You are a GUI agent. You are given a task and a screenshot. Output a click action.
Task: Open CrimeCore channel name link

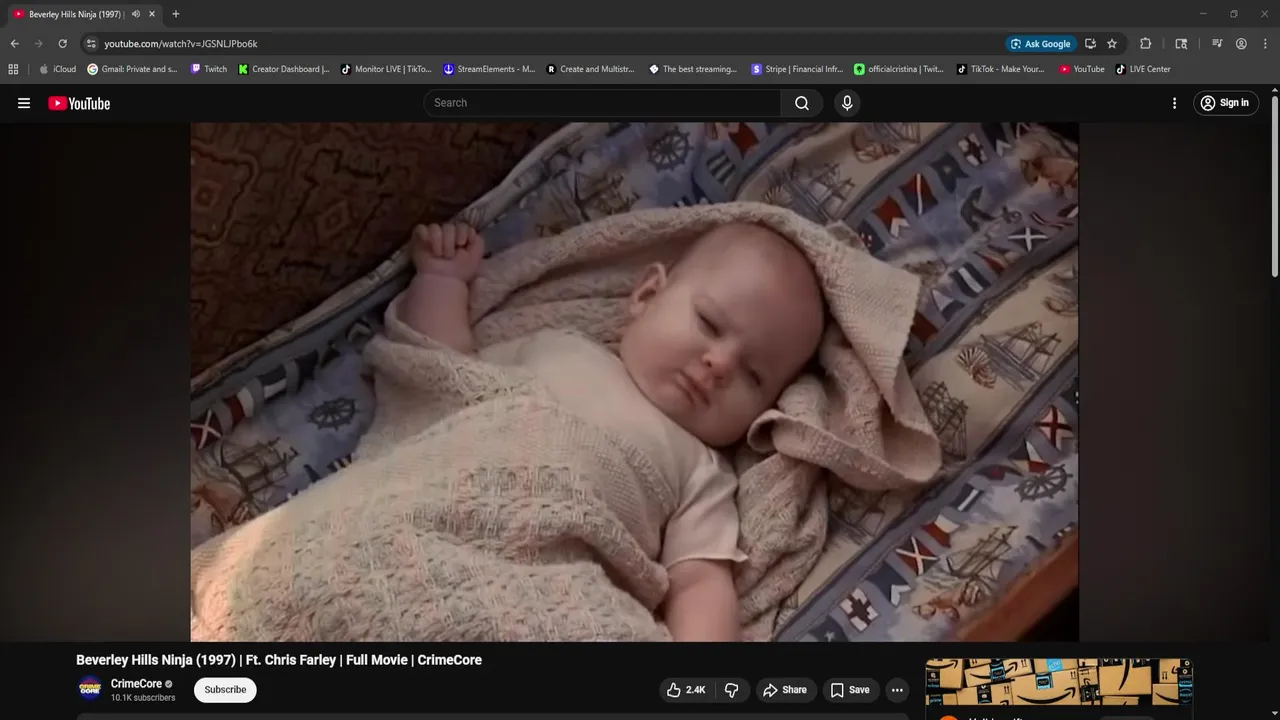coord(136,684)
